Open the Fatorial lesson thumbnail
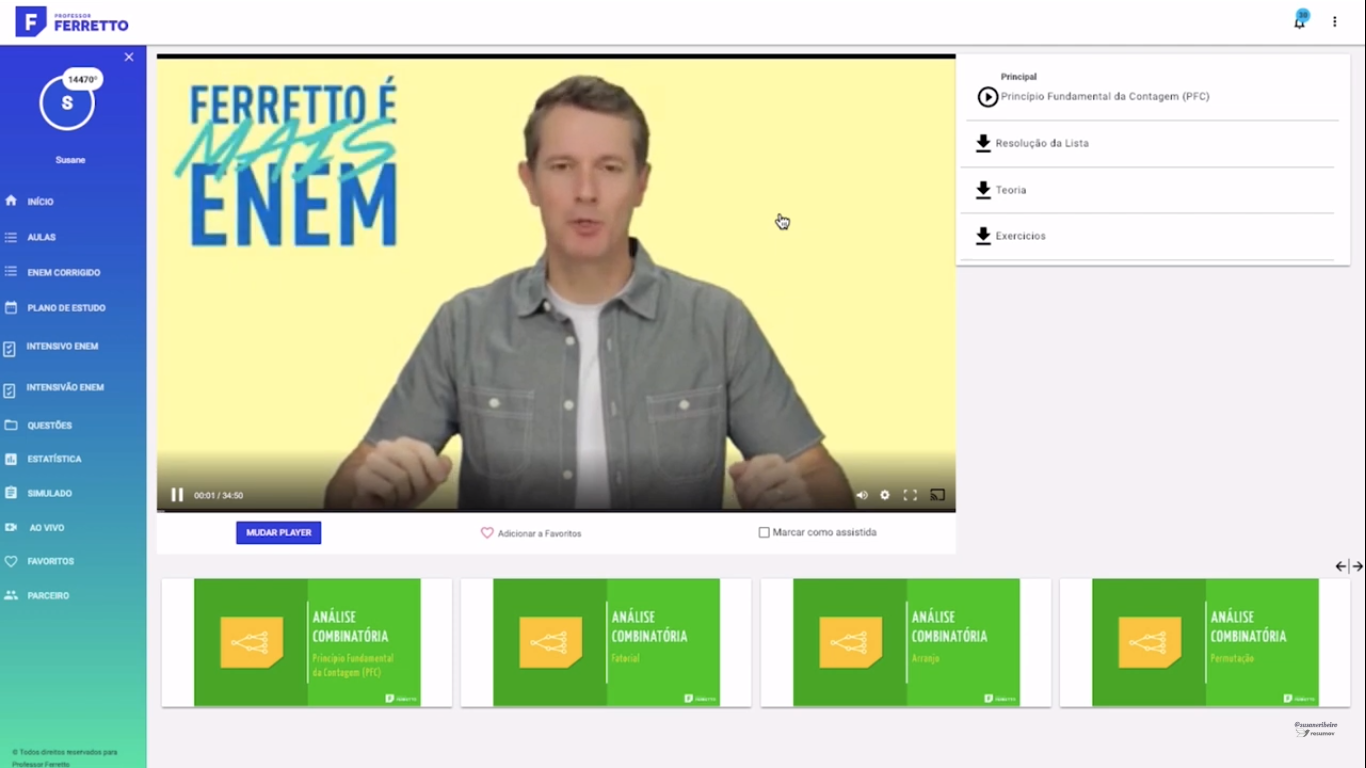This screenshot has width=1366, height=768. click(606, 642)
